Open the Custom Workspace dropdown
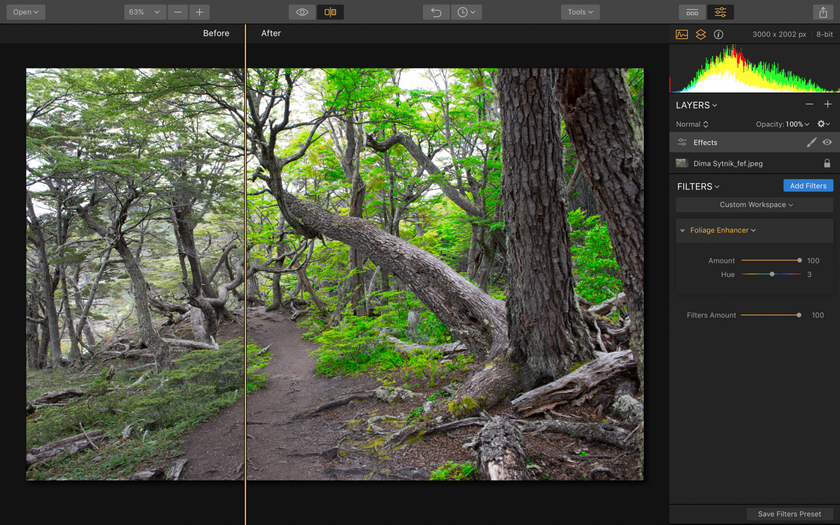This screenshot has height=525, width=840. tap(754, 205)
